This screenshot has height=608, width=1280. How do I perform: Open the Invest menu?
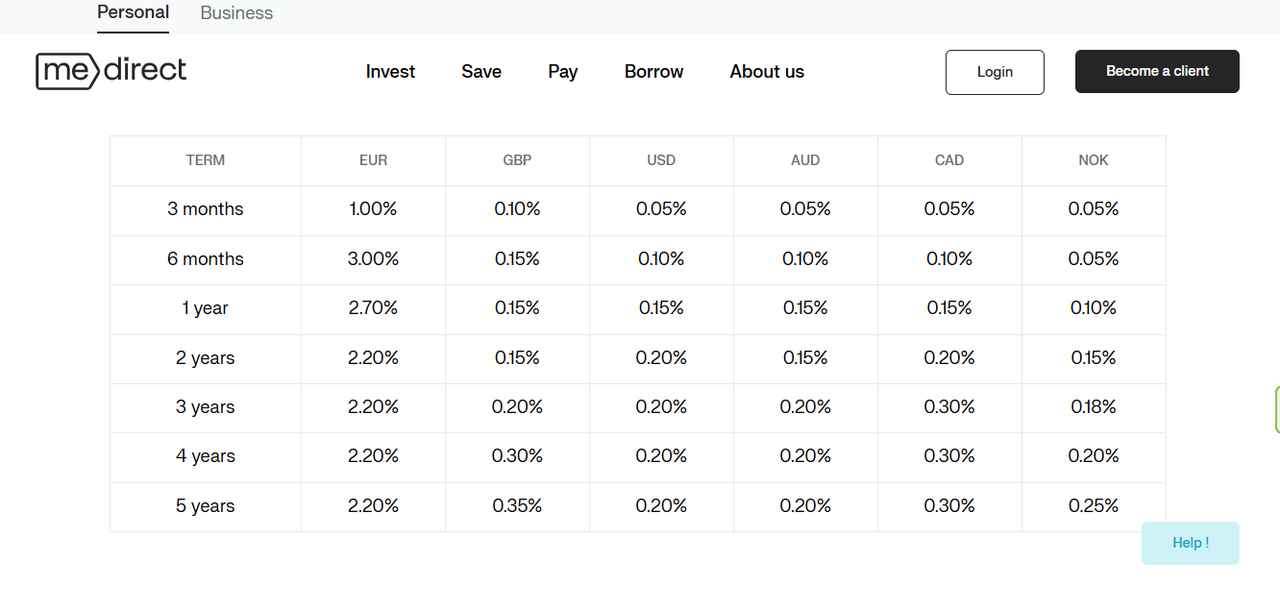tap(390, 72)
